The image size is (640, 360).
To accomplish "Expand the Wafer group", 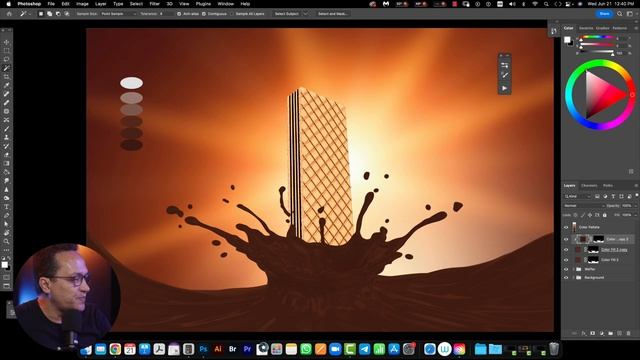I will (x=573, y=269).
